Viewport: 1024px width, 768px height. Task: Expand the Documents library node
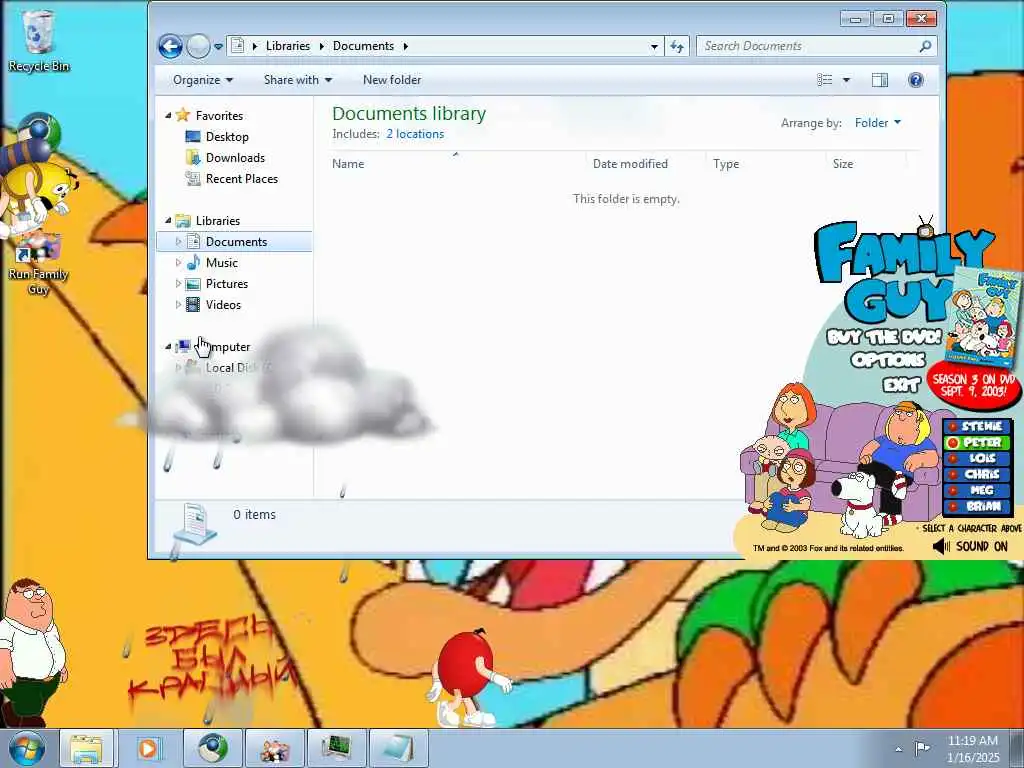coord(178,242)
